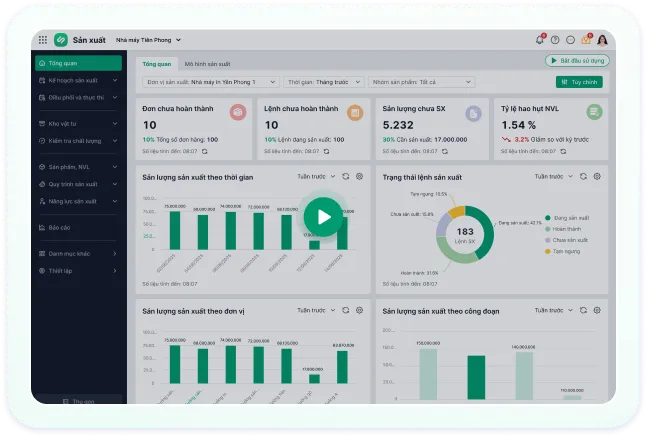
Task: Open the Nhà máy Tiên Phong factory dropdown
Action: point(148,40)
